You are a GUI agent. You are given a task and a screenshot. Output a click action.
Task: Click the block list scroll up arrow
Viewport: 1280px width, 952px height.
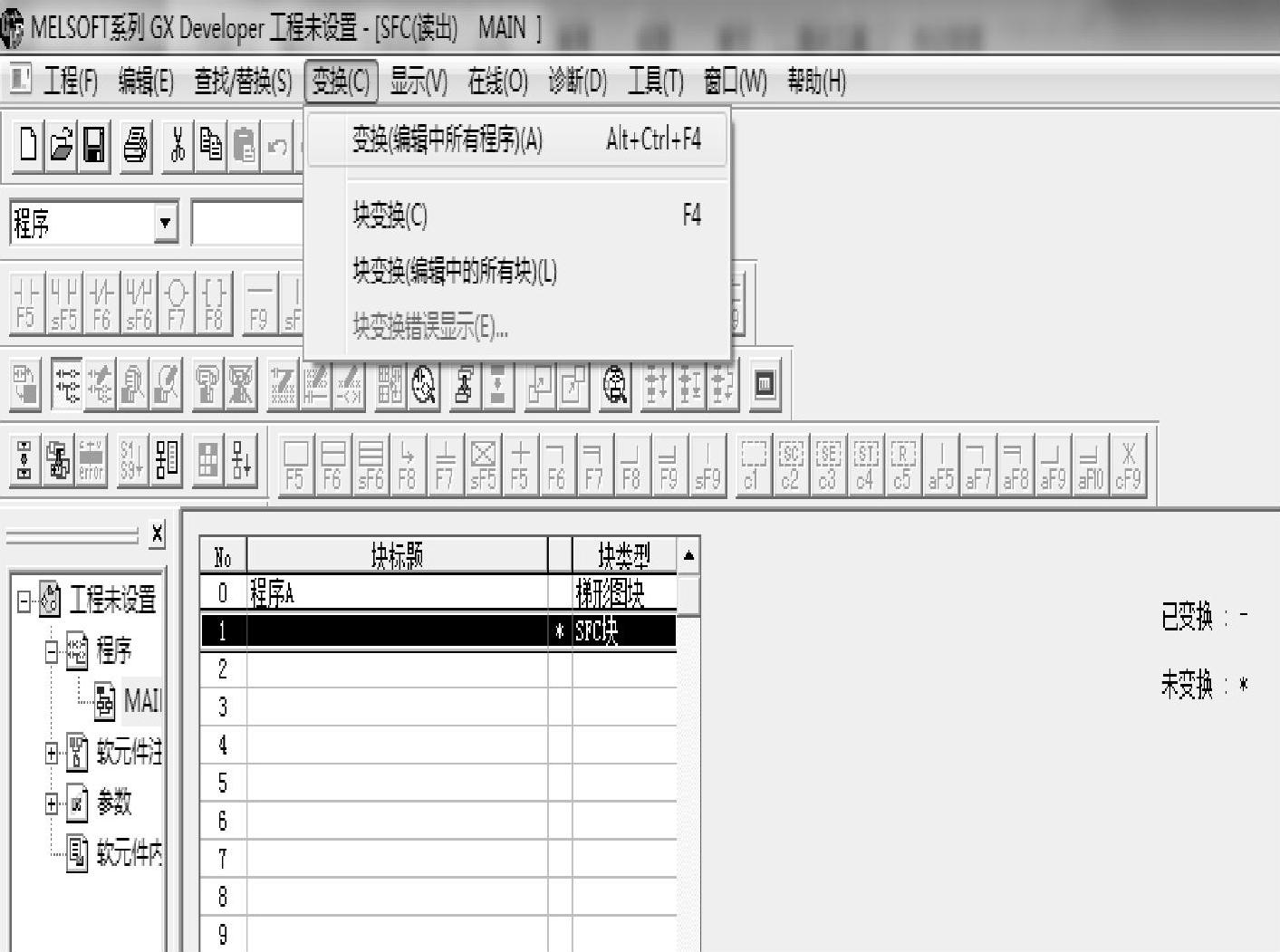688,555
